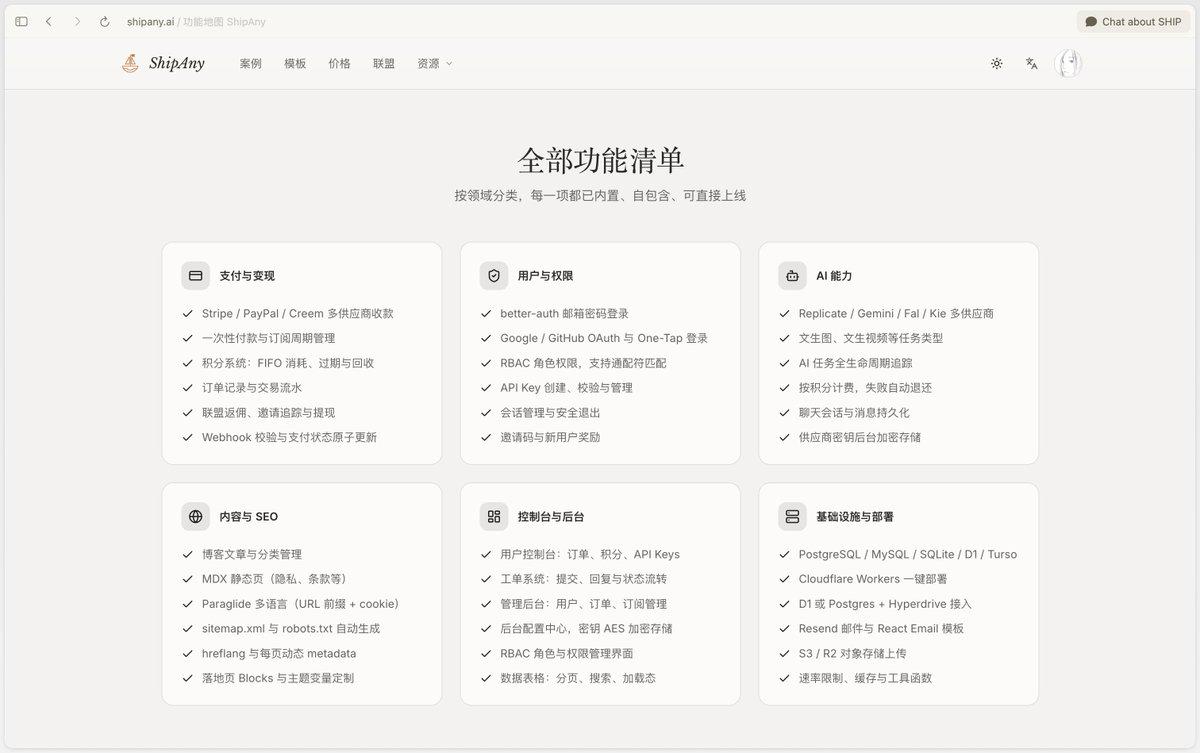Click the server icon for 基础设施与部署

click(x=792, y=517)
